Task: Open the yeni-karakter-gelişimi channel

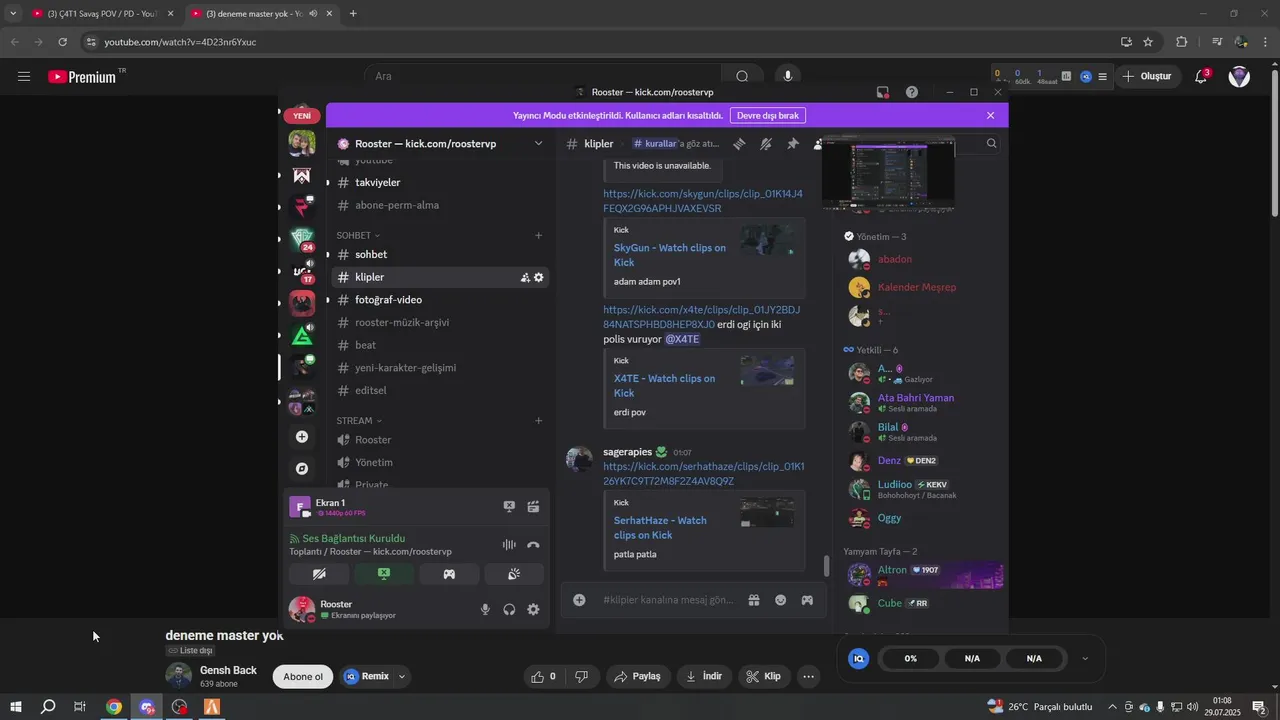Action: [438, 367]
